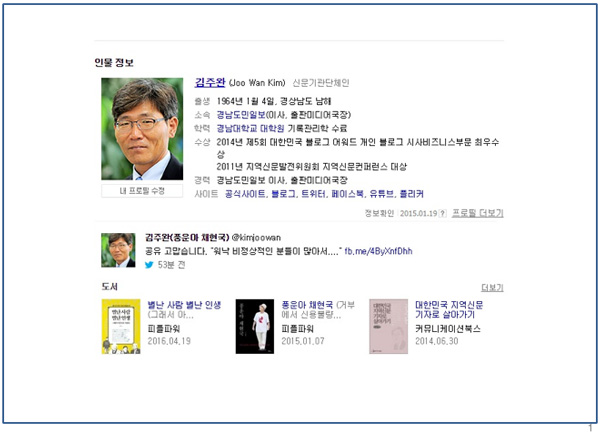The width and height of the screenshot is (600, 437).
Task: Open the 페이스북 site link
Action: [347, 194]
